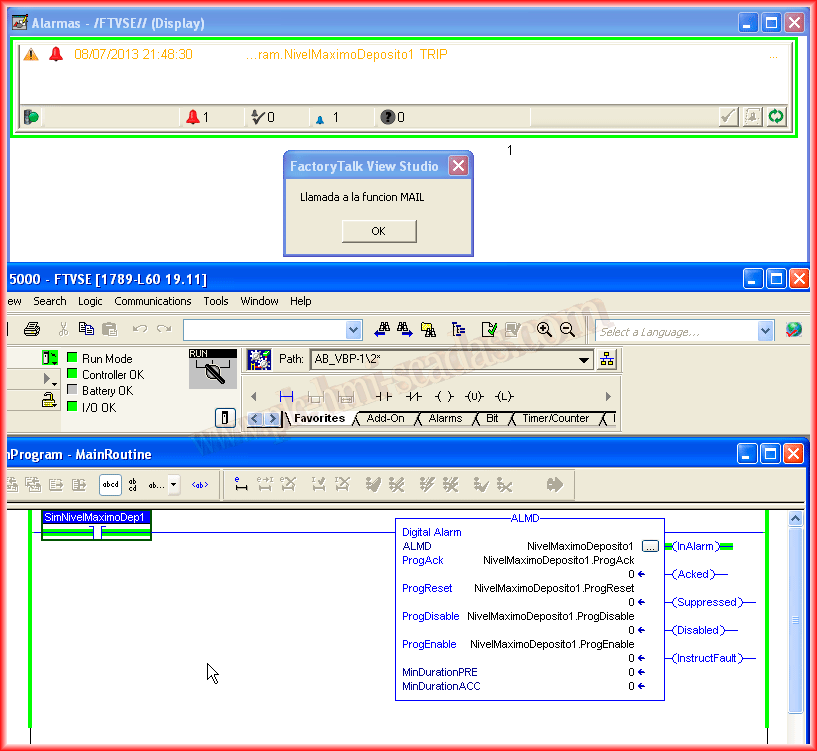Open the Select a Language dropdown
This screenshot has height=751, width=817.
pyautogui.click(x=765, y=331)
